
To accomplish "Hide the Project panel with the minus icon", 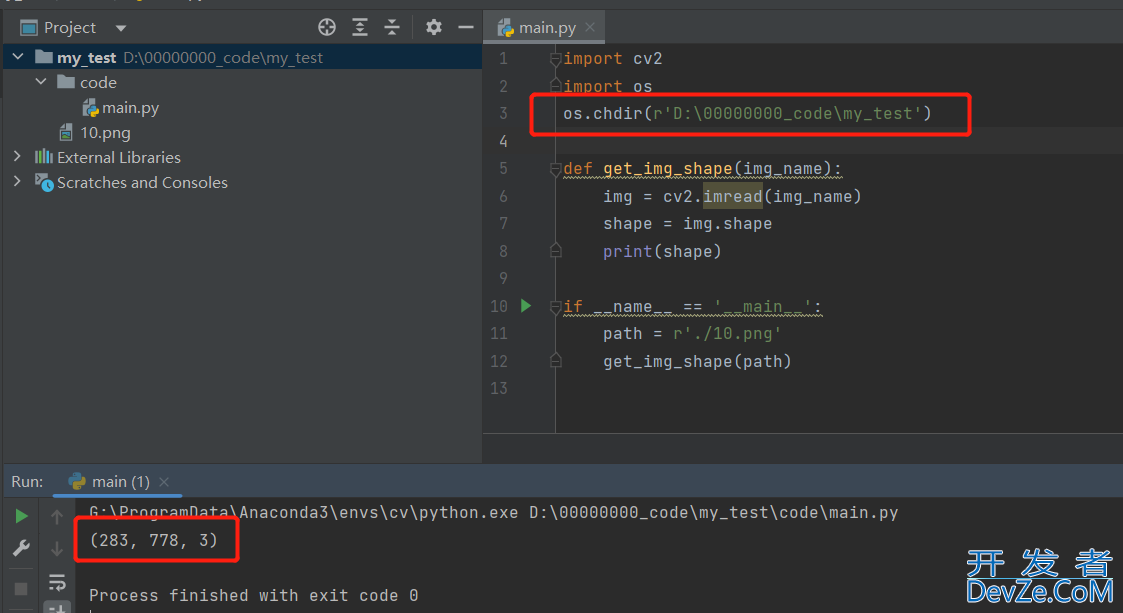I will point(466,27).
